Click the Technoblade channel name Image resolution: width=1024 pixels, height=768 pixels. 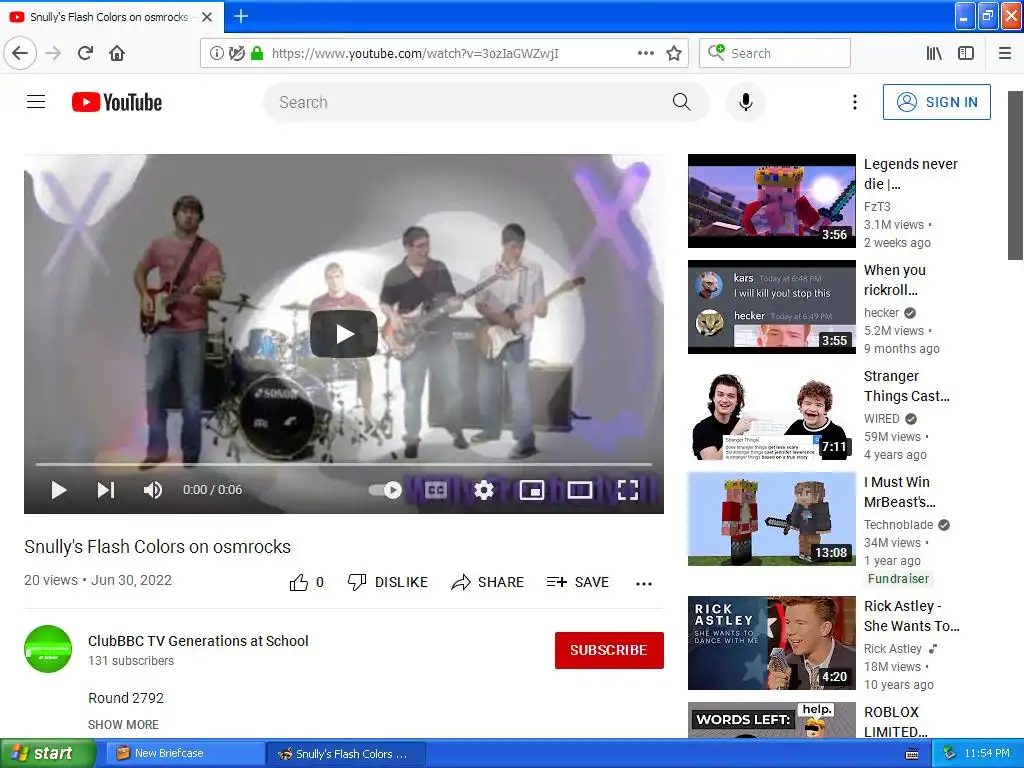[898, 524]
